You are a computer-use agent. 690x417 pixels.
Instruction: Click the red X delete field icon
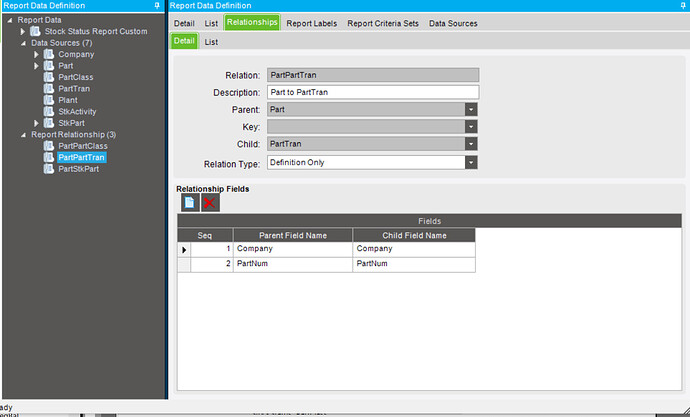point(210,203)
